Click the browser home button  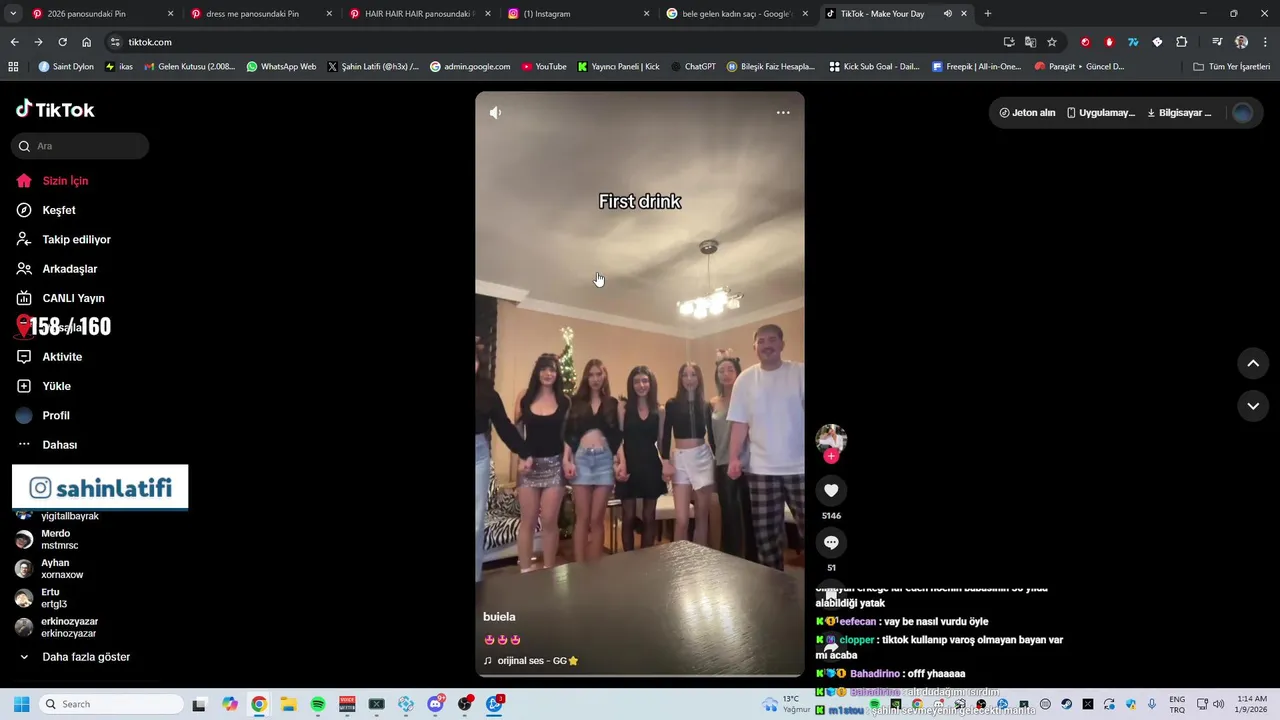86,42
